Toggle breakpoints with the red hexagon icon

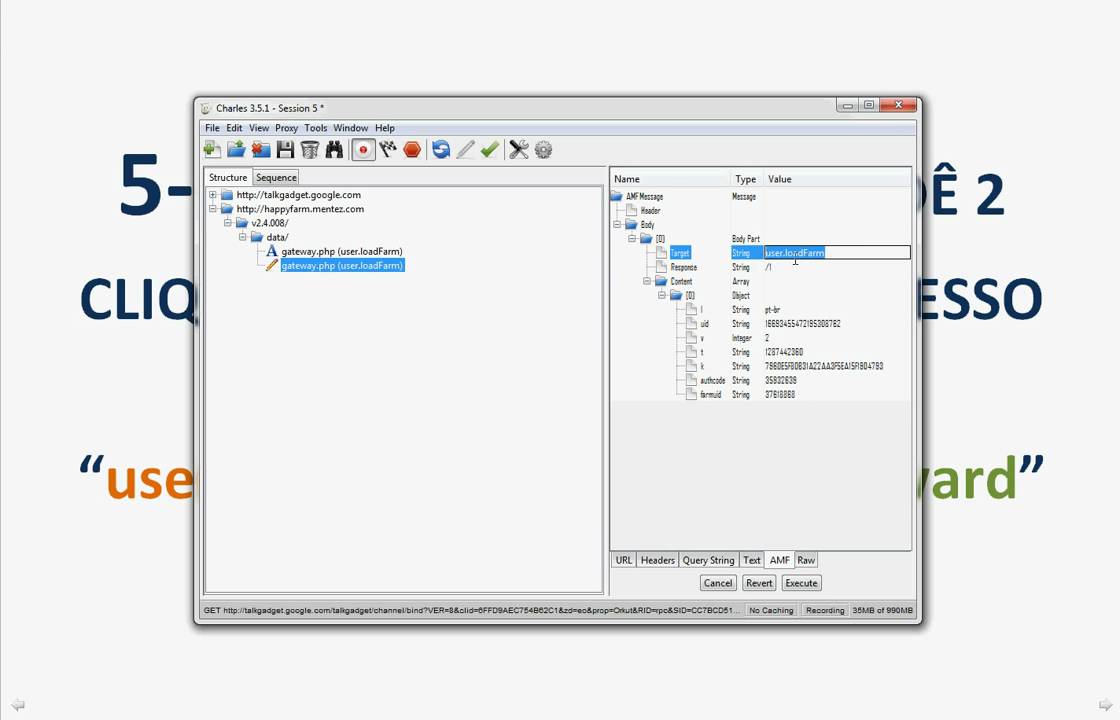[x=412, y=149]
